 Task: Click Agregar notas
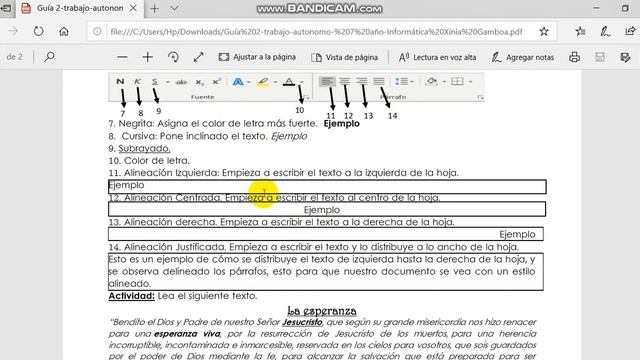coord(523,57)
